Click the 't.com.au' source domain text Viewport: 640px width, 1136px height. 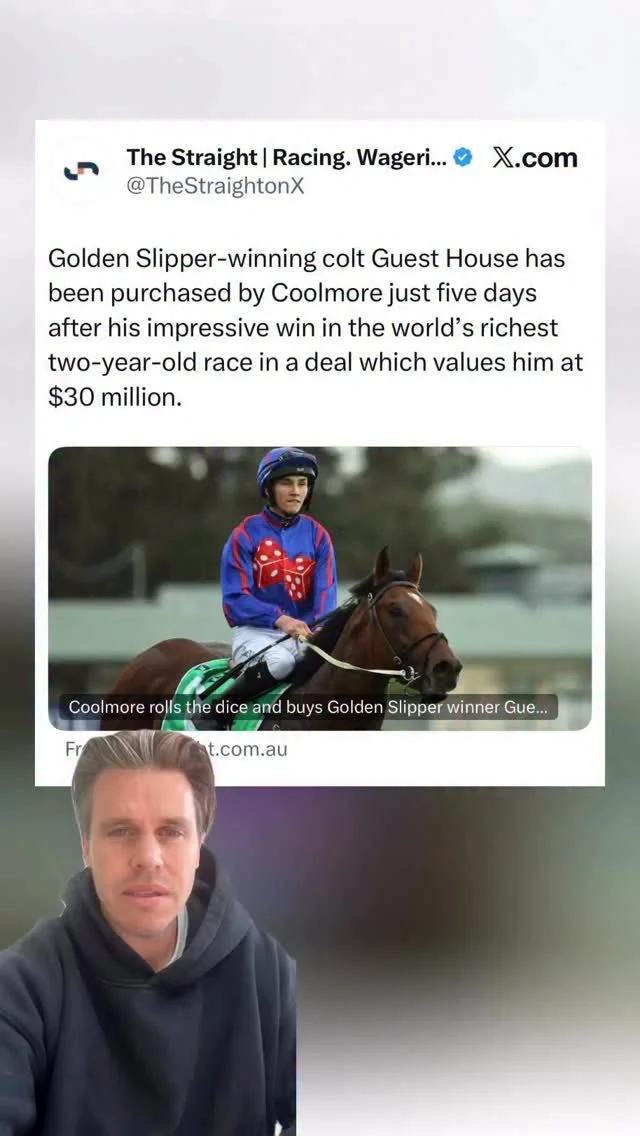tap(248, 749)
